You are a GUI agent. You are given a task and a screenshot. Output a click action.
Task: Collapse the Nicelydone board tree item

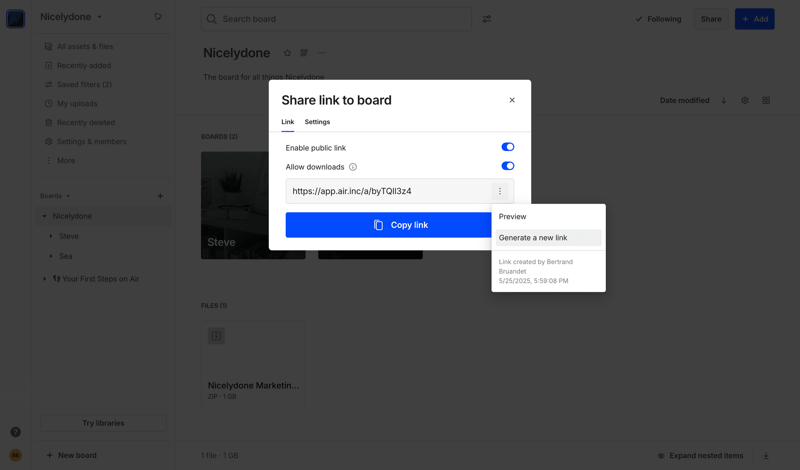tap(44, 216)
